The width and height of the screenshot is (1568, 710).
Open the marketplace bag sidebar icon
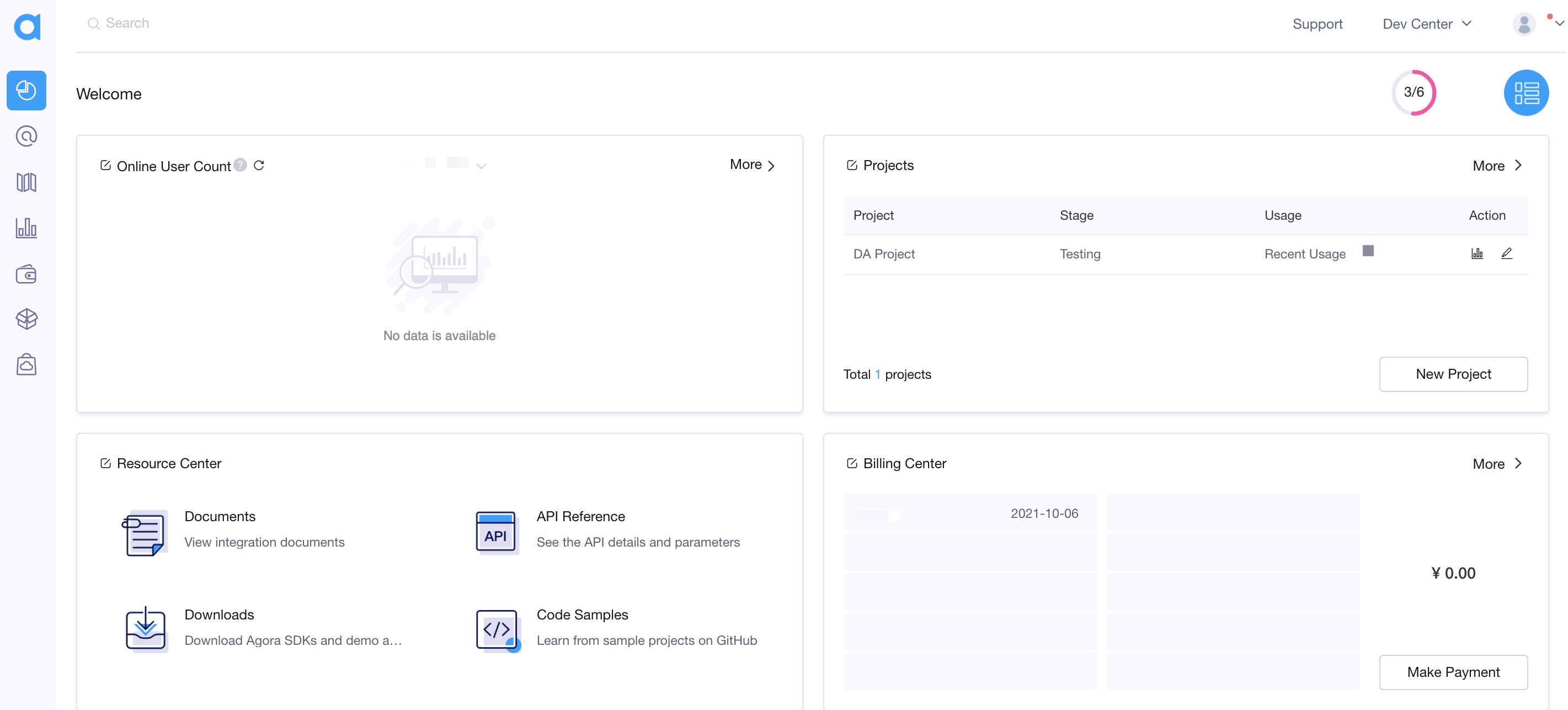26,365
